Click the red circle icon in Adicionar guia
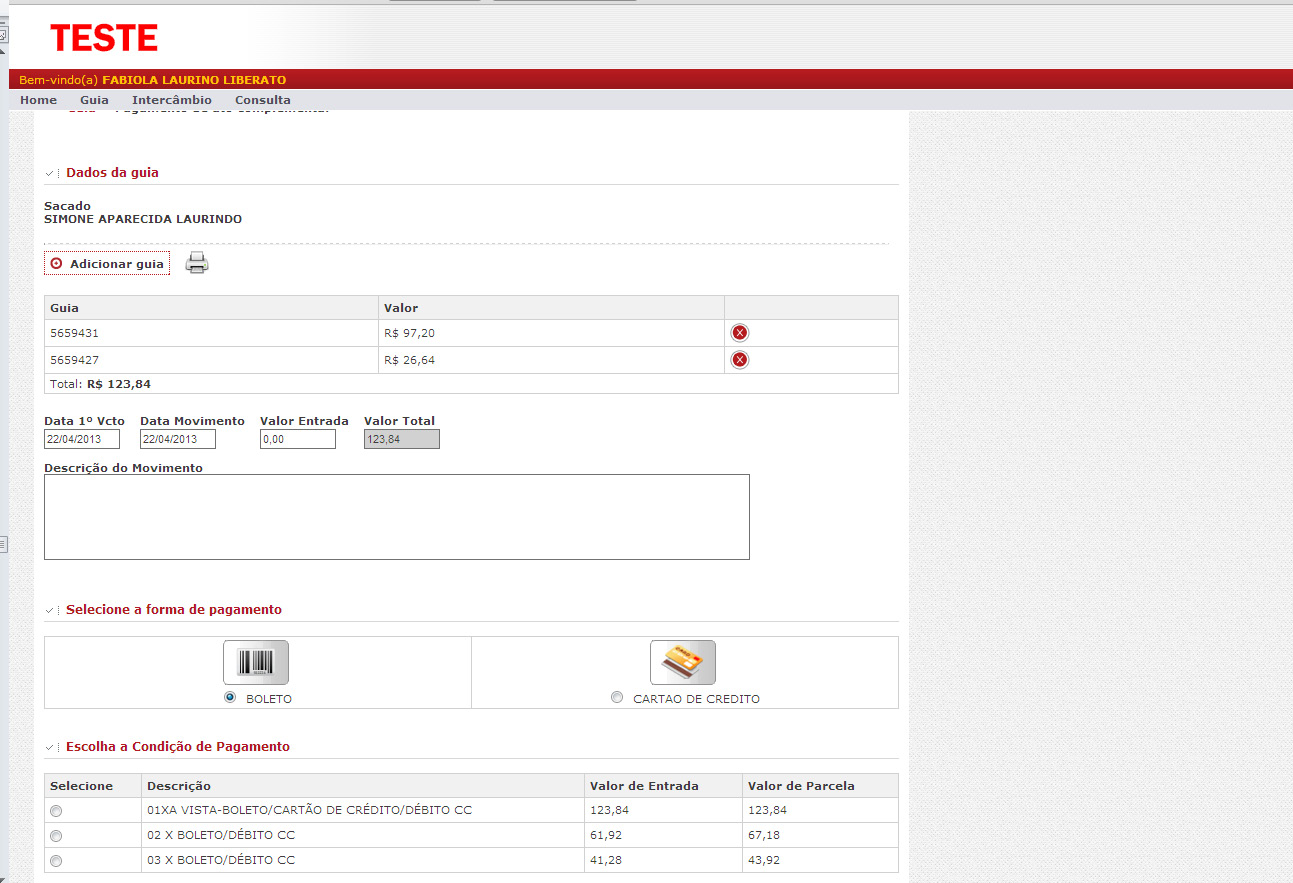 [56, 264]
